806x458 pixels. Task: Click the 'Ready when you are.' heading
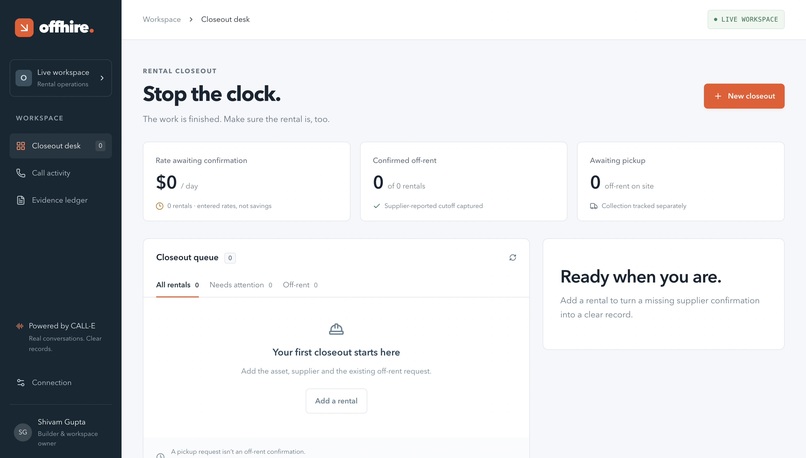pyautogui.click(x=640, y=277)
